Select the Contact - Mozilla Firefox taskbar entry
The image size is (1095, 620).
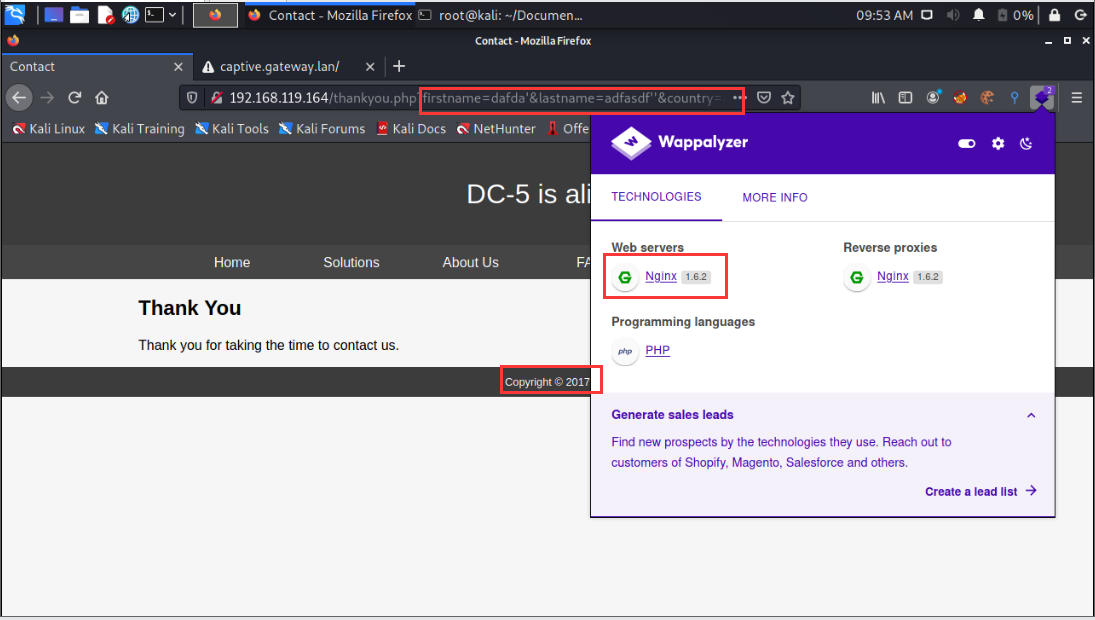click(x=330, y=15)
